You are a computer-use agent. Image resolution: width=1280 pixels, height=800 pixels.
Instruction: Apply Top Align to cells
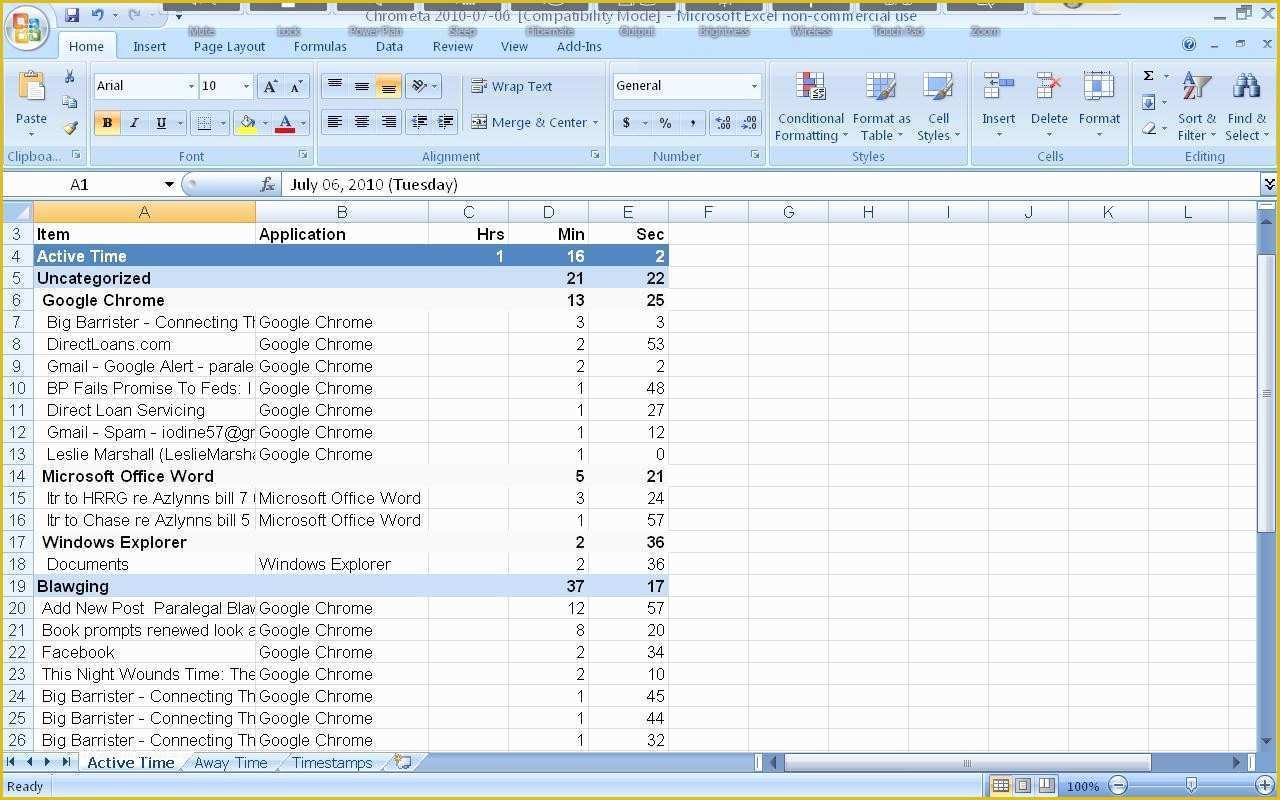tap(335, 86)
